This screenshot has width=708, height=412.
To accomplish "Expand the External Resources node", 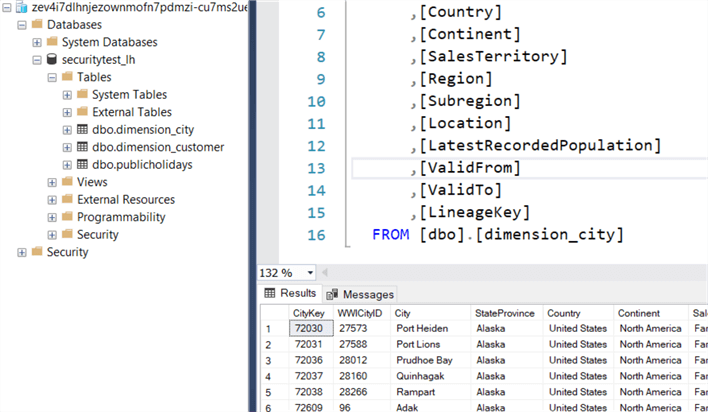I will tap(52, 200).
